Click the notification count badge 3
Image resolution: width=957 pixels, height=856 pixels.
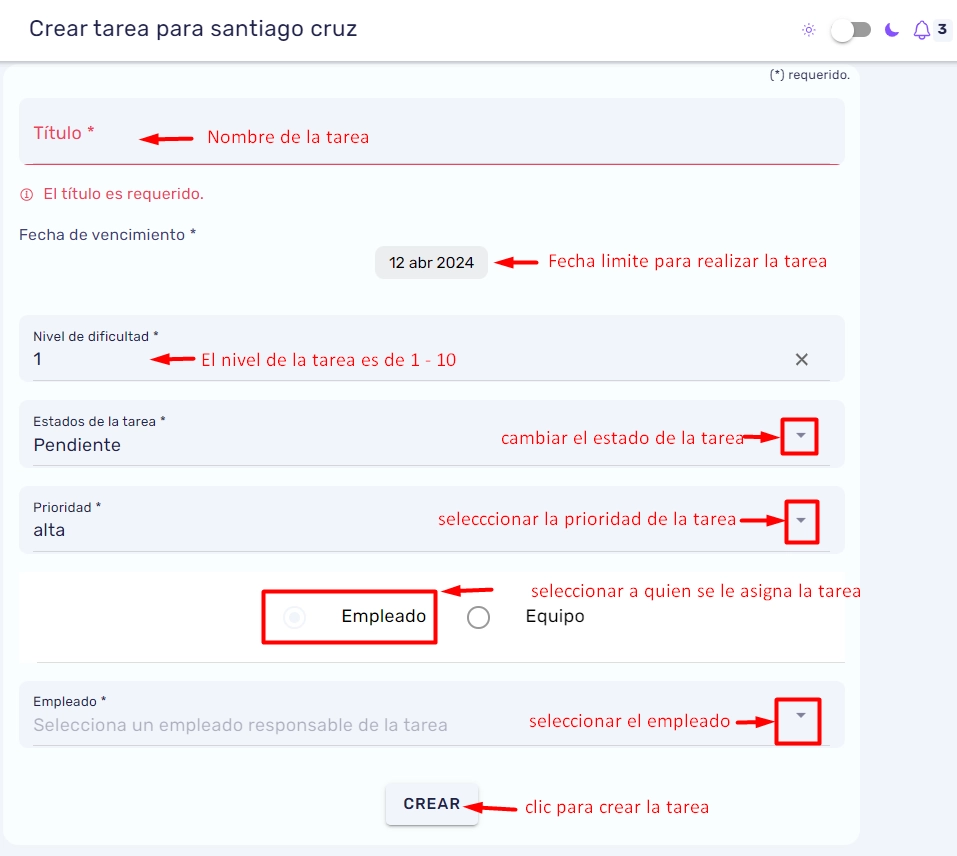pos(942,29)
